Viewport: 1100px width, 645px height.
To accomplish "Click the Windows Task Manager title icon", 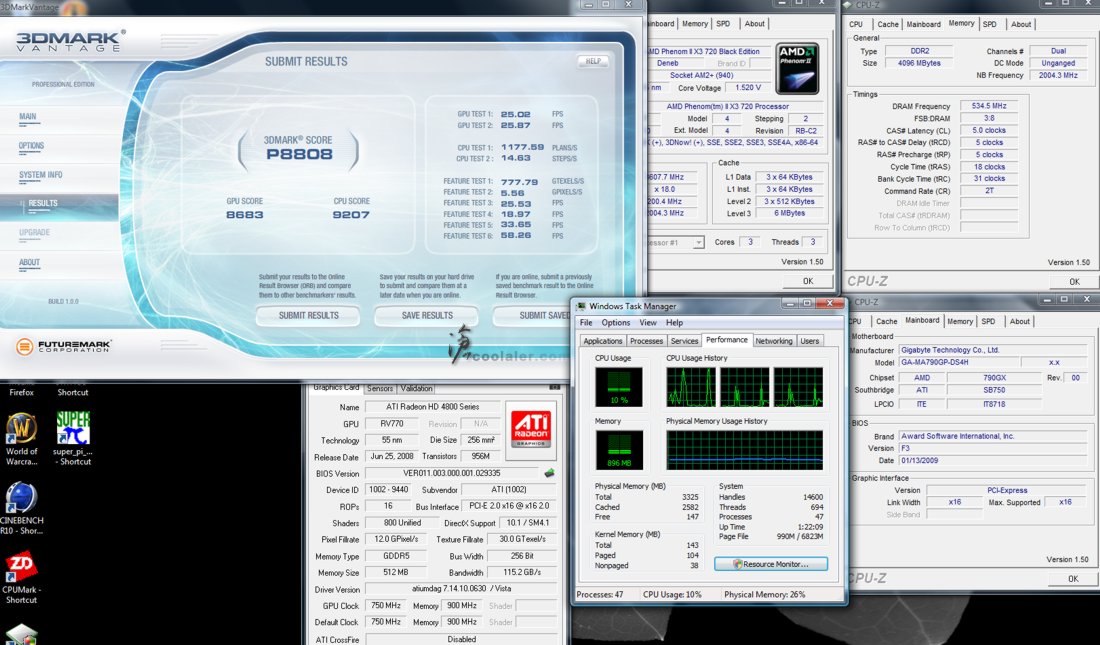I will pyautogui.click(x=580, y=306).
